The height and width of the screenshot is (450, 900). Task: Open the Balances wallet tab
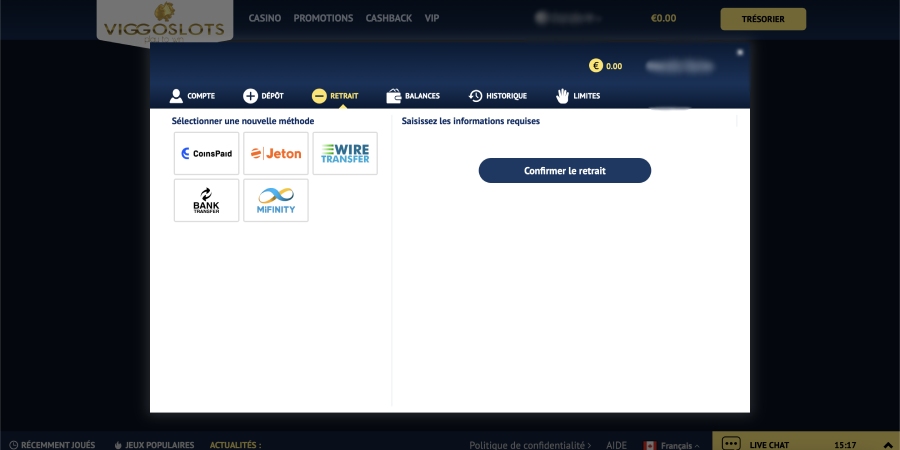pos(413,96)
